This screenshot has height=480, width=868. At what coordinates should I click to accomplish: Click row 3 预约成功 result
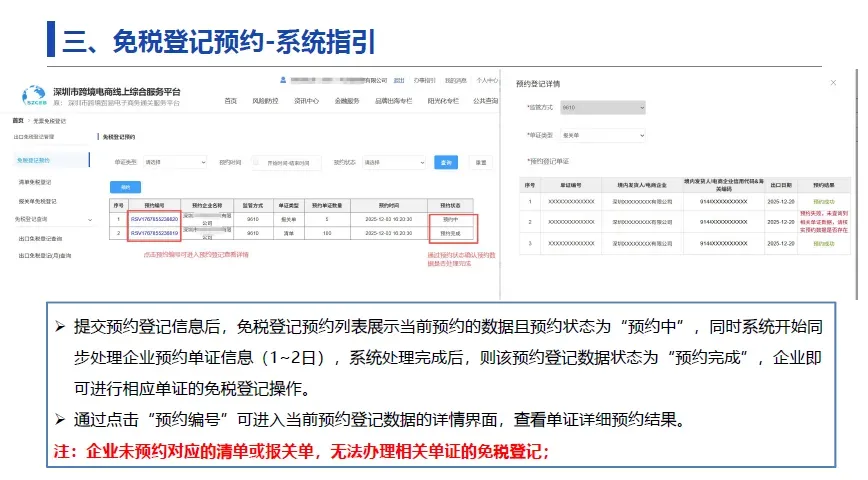pos(824,244)
